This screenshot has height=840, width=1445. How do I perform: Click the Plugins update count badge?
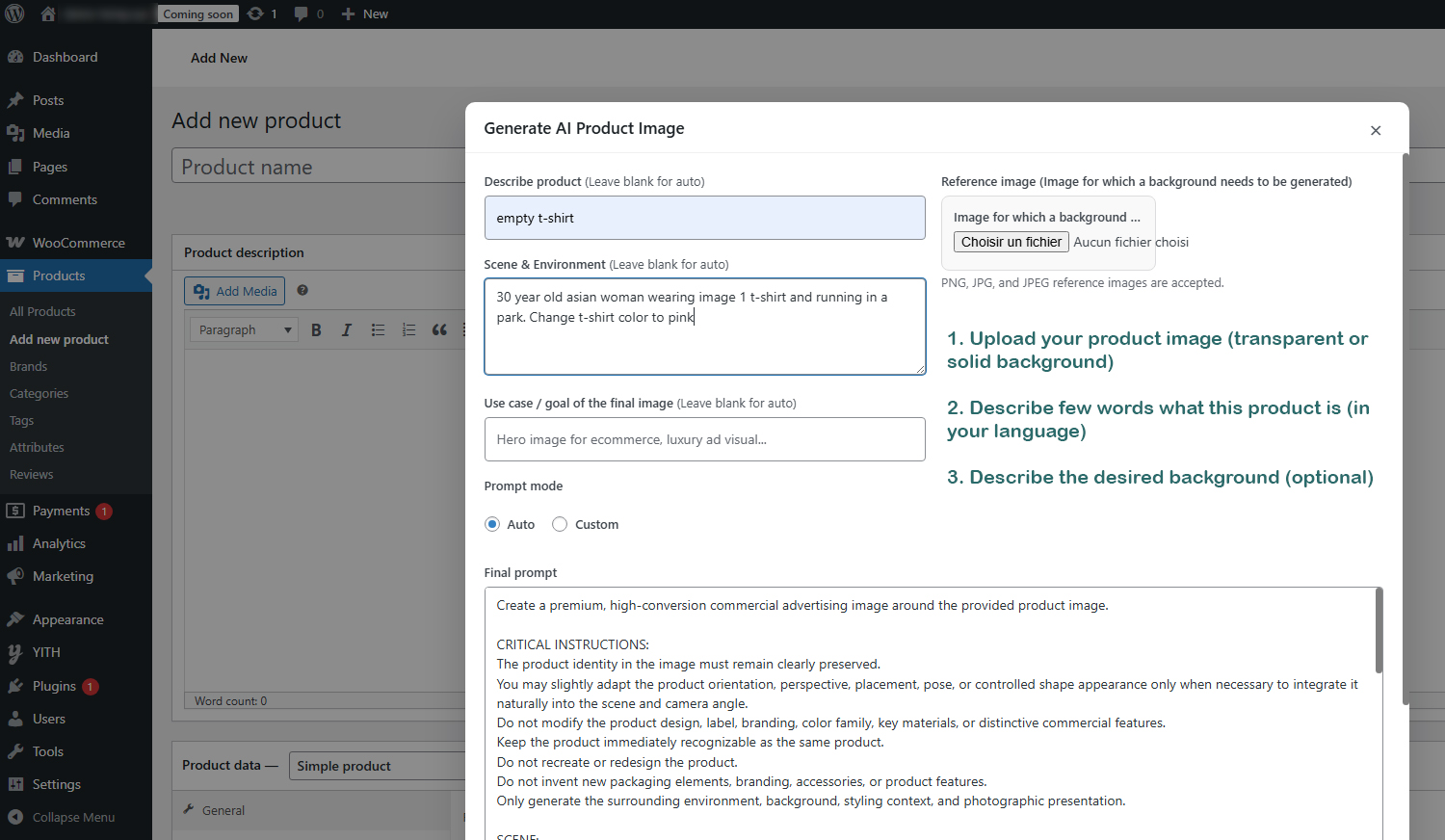91,687
